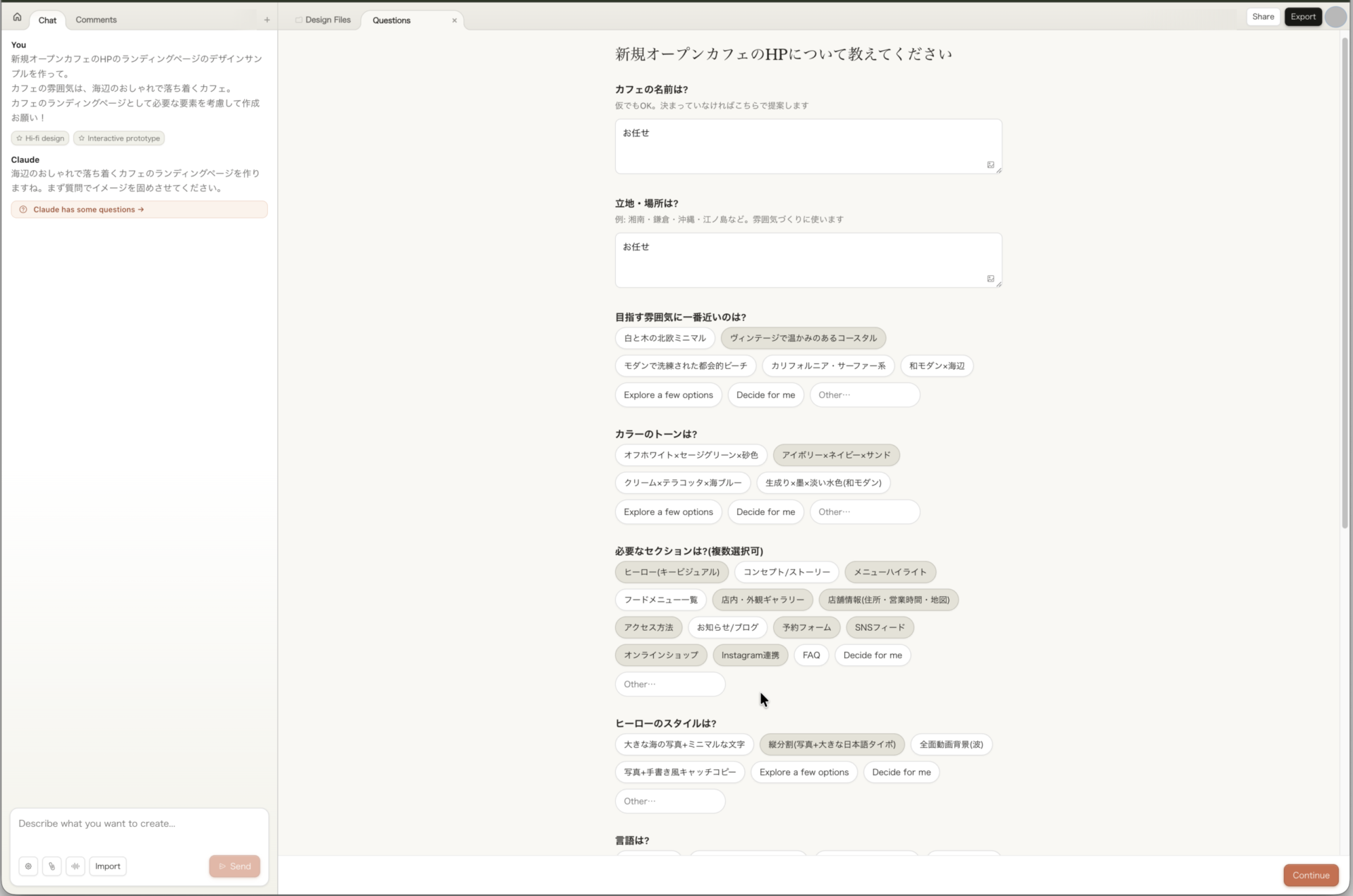Image resolution: width=1353 pixels, height=896 pixels.
Task: Click the plus icon to start new chat
Action: click(267, 20)
